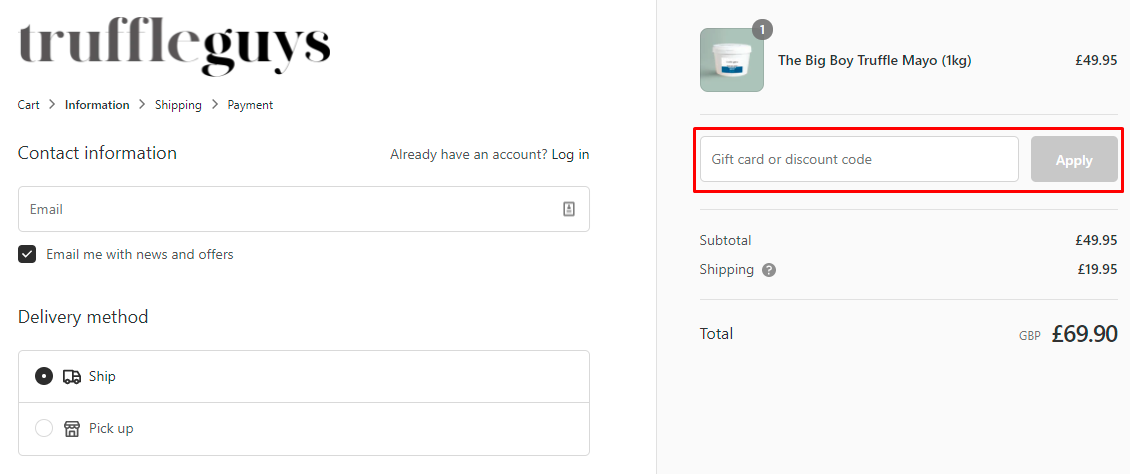Focus the Email input field
Image resolution: width=1130 pixels, height=474 pixels.
tap(303, 209)
